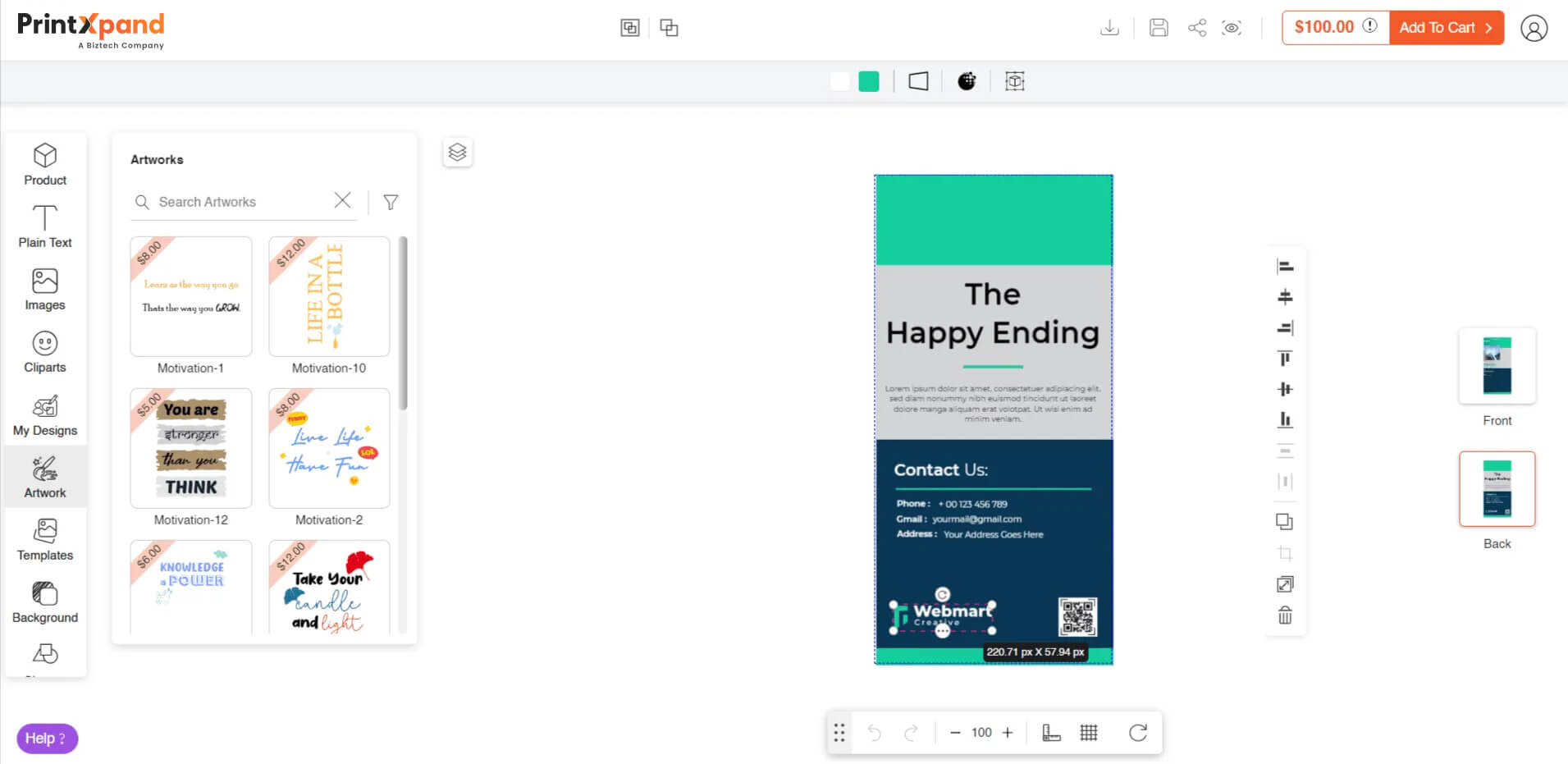Choose the green color swatch

pyautogui.click(x=869, y=81)
